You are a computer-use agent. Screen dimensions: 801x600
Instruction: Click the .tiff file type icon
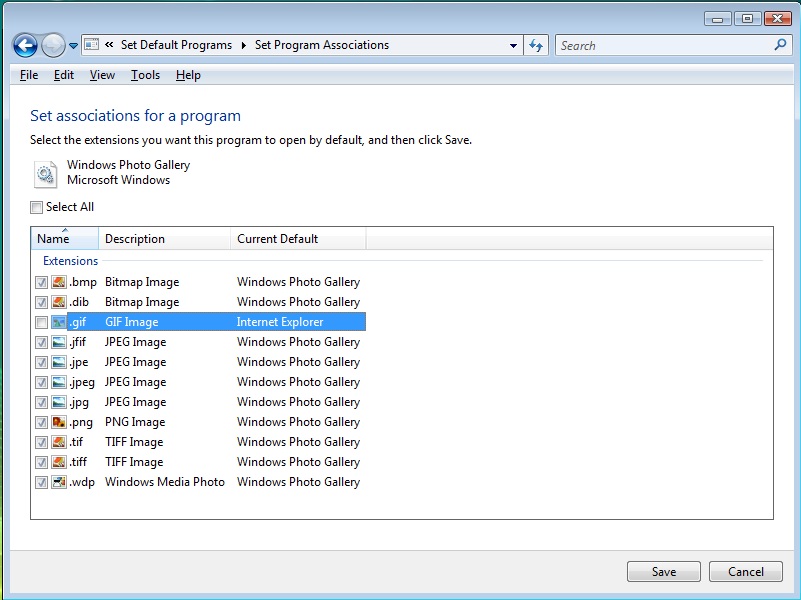point(59,462)
